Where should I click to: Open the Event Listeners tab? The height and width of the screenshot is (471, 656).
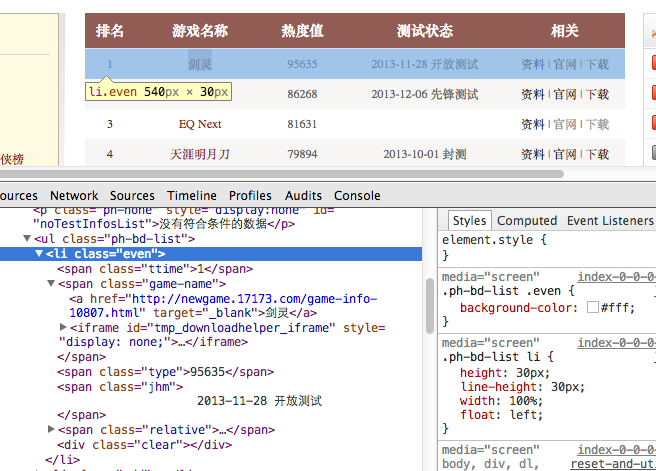(610, 220)
